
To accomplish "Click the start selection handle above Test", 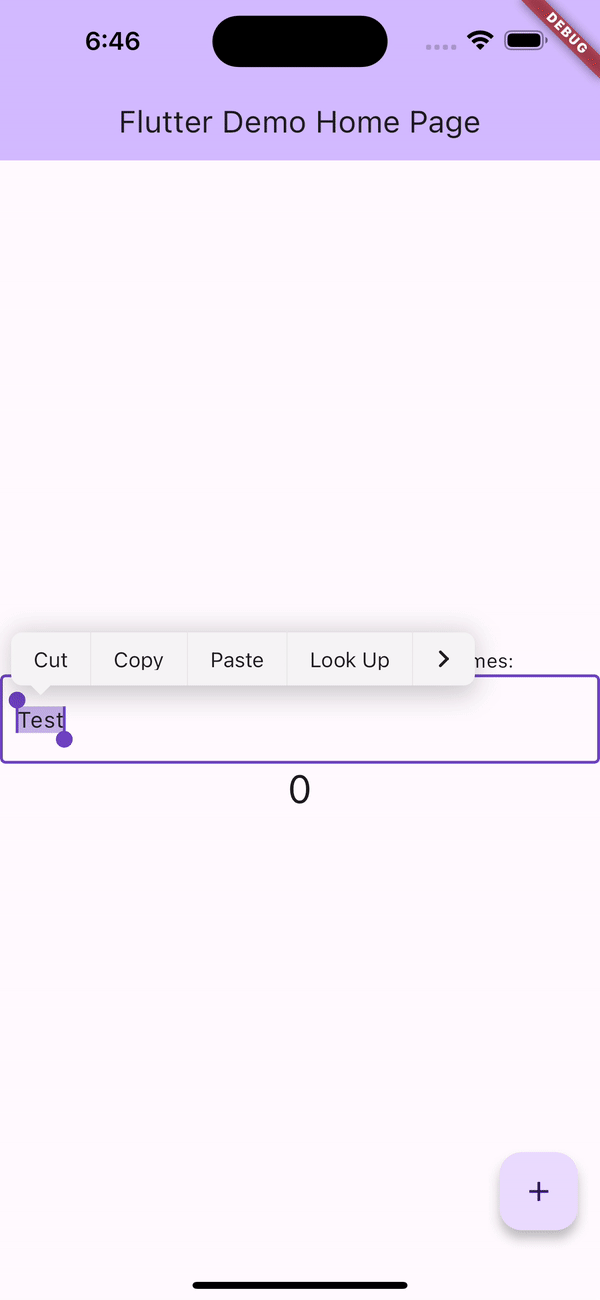I will click(x=17, y=700).
